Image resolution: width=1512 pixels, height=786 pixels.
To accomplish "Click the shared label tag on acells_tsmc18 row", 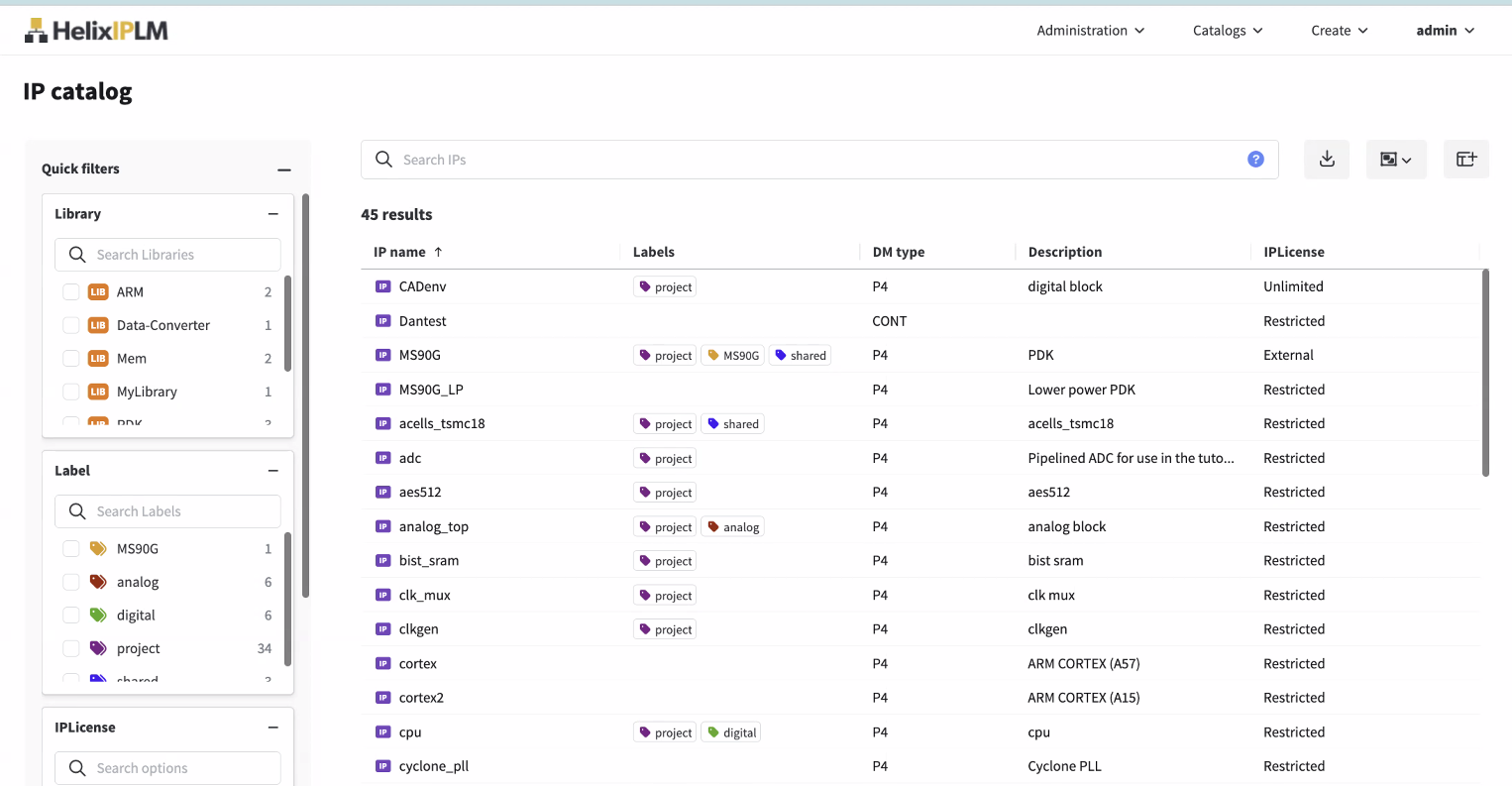I will [x=733, y=424].
